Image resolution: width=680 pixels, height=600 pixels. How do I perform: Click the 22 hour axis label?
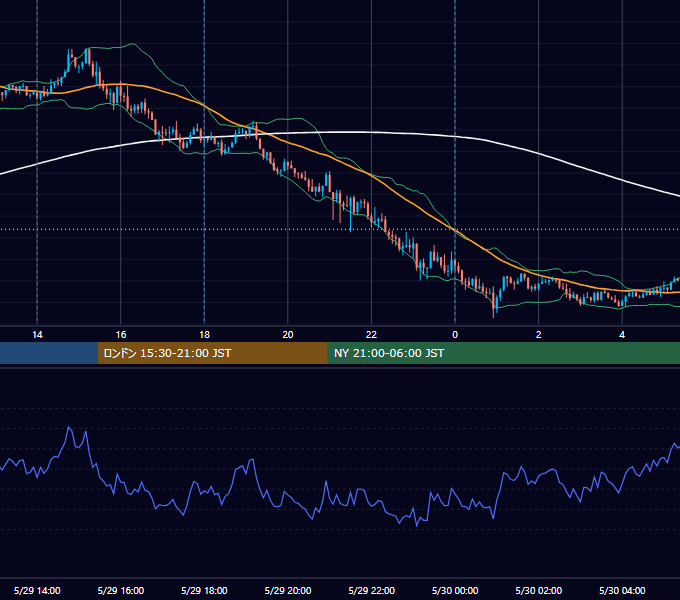click(371, 335)
